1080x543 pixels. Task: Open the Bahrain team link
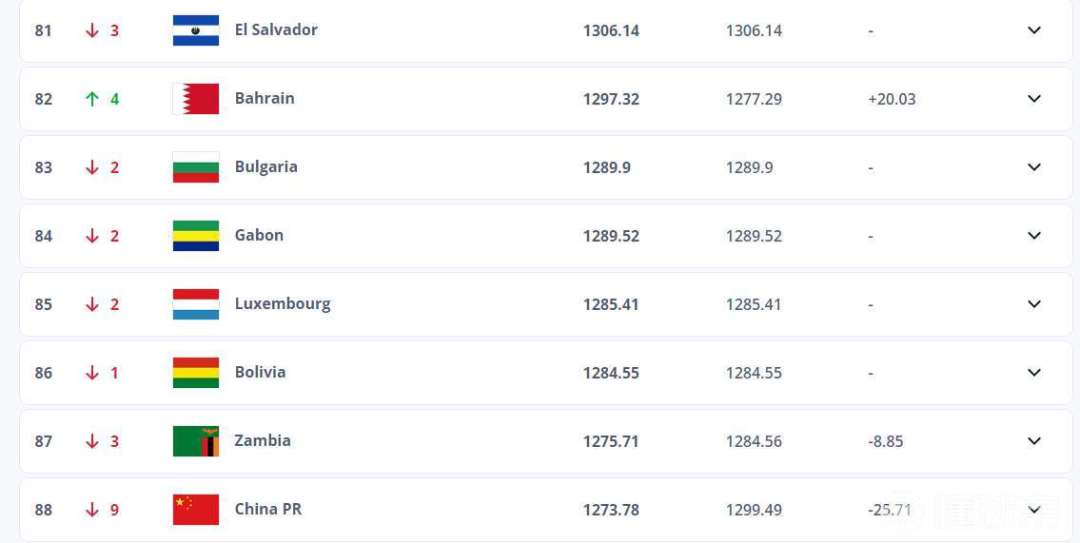coord(264,98)
